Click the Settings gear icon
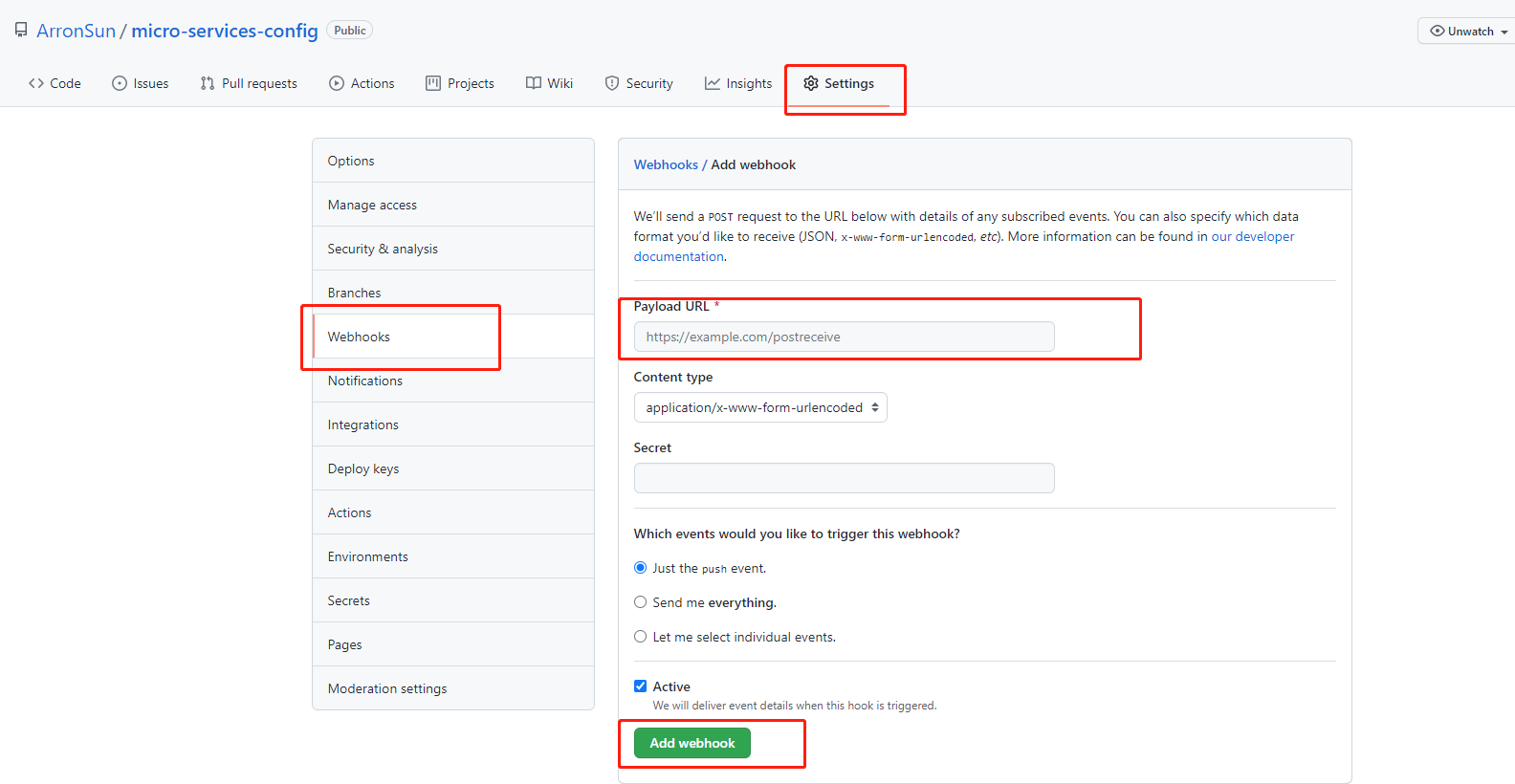This screenshot has height=784, width=1515. pos(811,83)
